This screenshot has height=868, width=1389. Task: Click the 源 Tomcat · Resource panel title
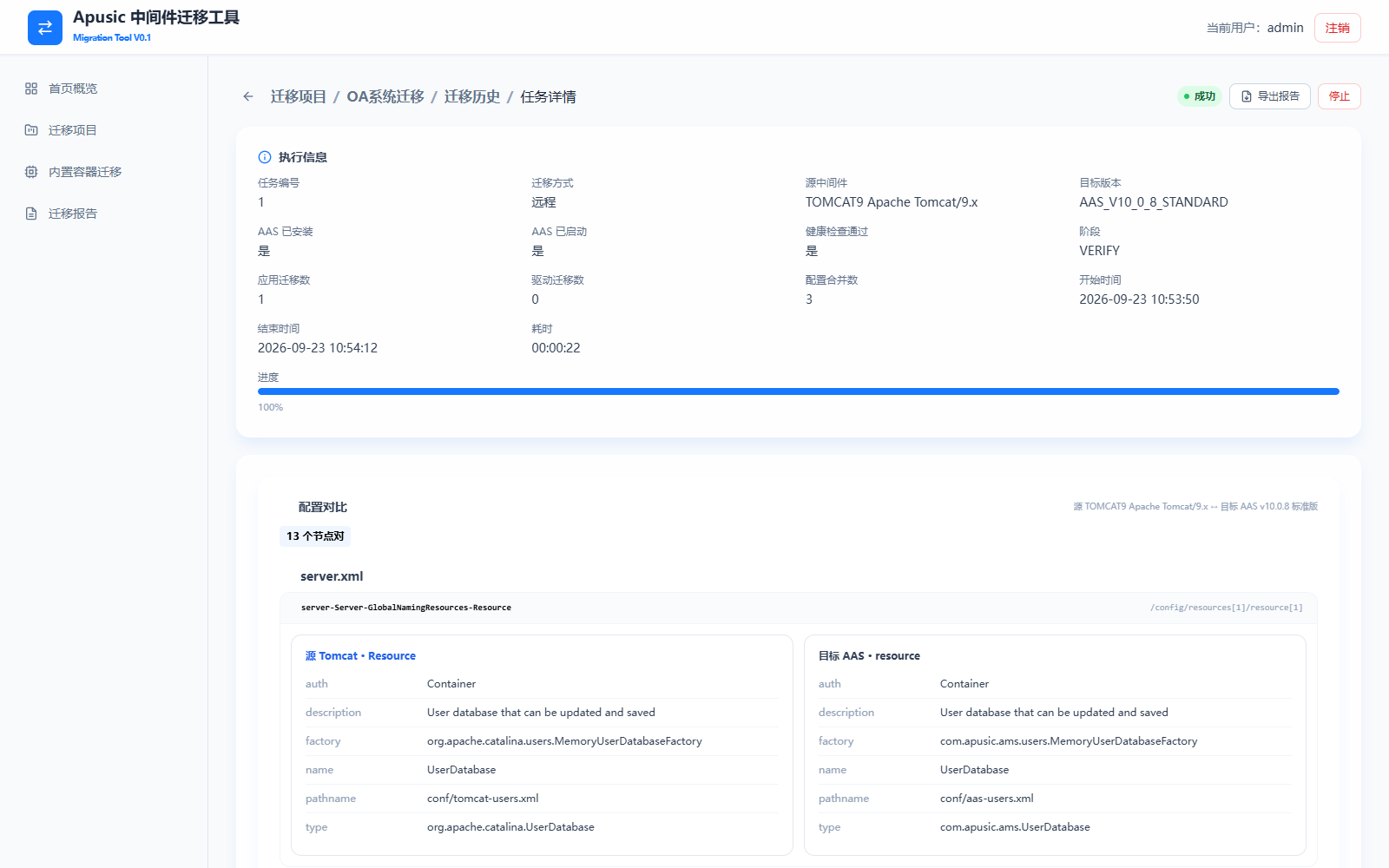click(x=360, y=656)
